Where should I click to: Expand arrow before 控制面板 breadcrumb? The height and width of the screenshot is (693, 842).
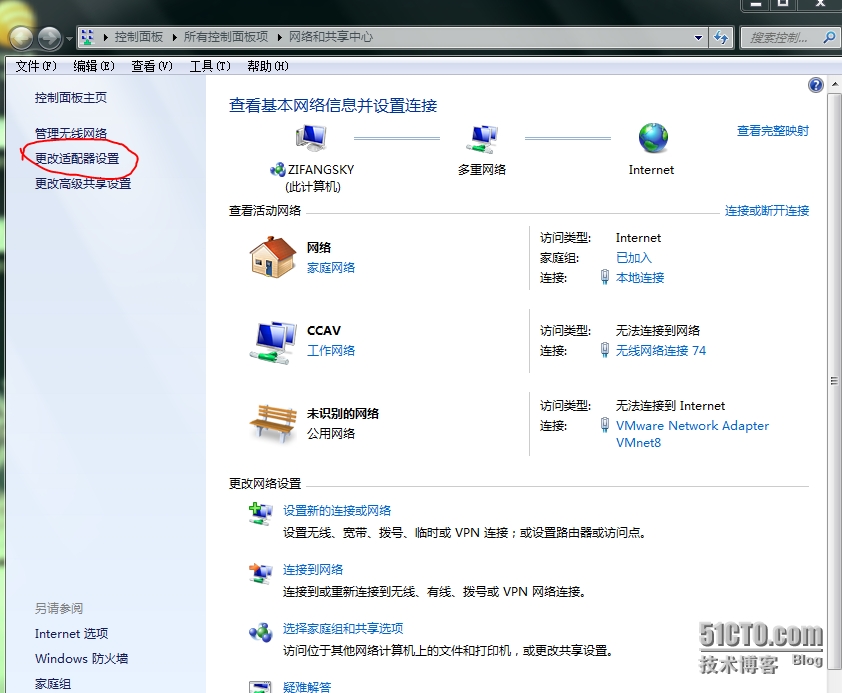106,37
